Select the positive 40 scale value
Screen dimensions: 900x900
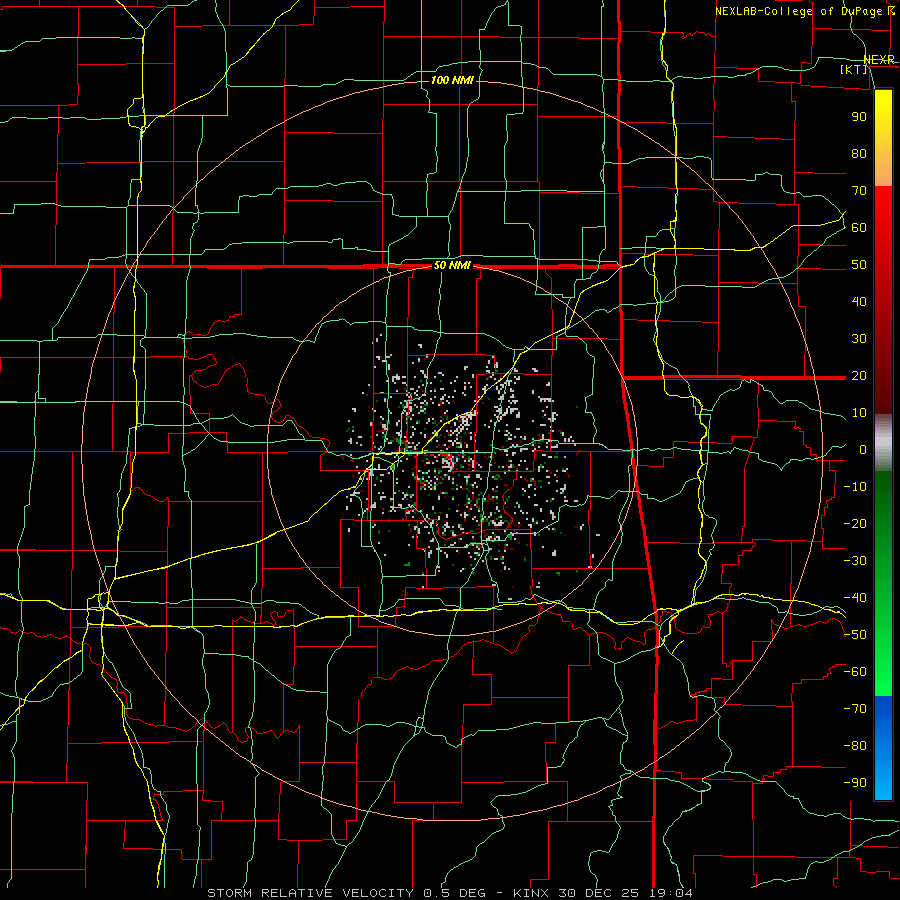[859, 301]
